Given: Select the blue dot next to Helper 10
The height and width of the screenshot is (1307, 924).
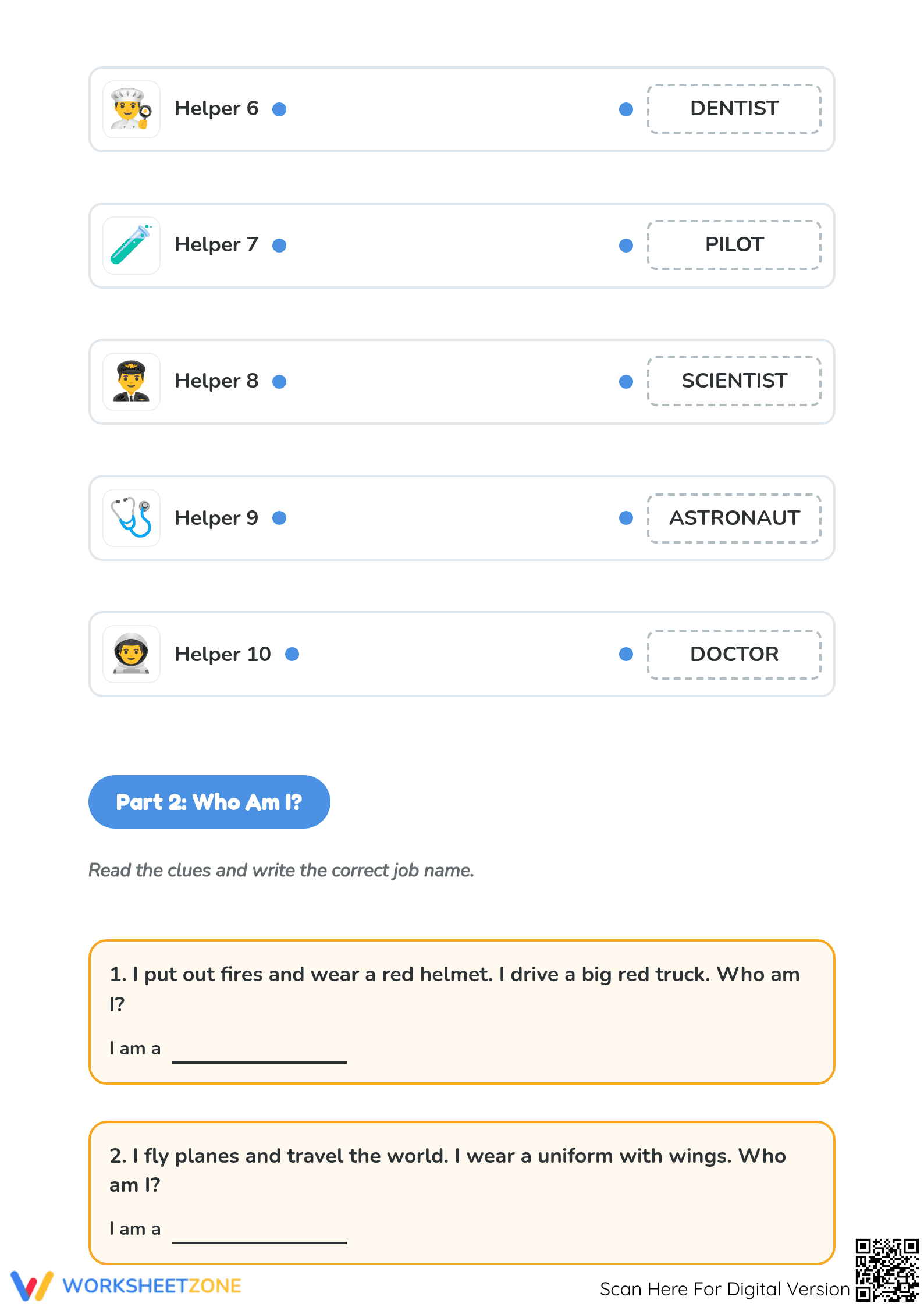Looking at the screenshot, I should pyautogui.click(x=292, y=654).
